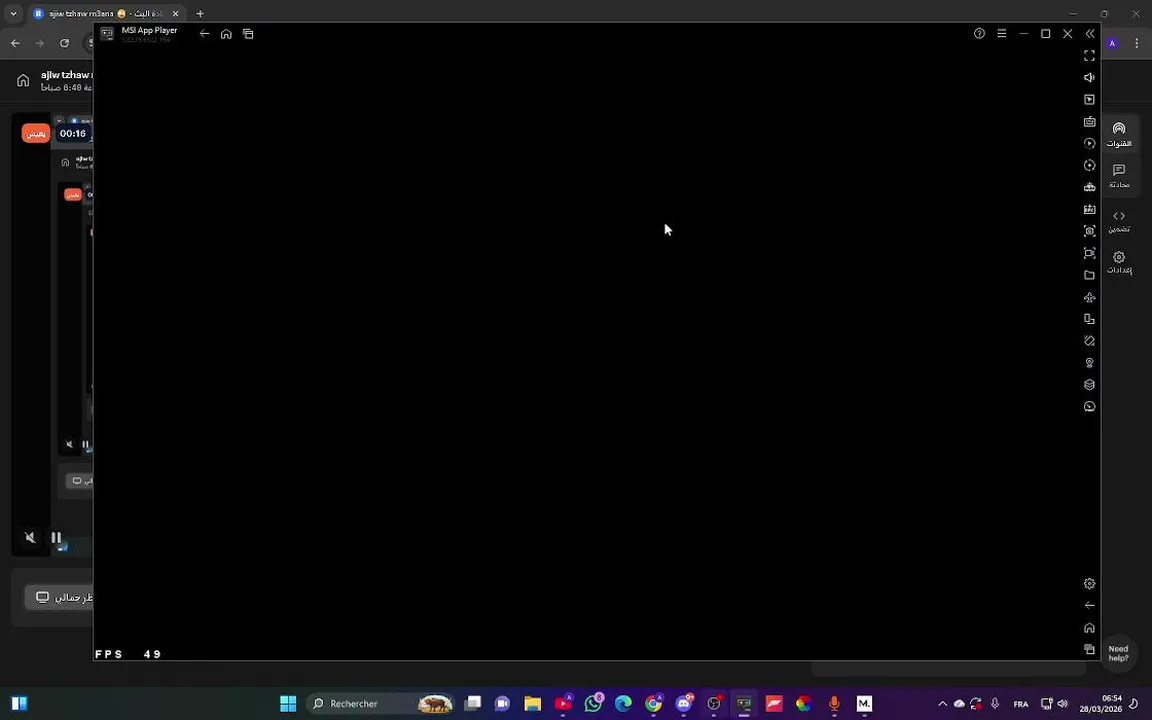Open the browser three-dot menu
Viewport: 1152px width, 720px height.
coord(1137,43)
